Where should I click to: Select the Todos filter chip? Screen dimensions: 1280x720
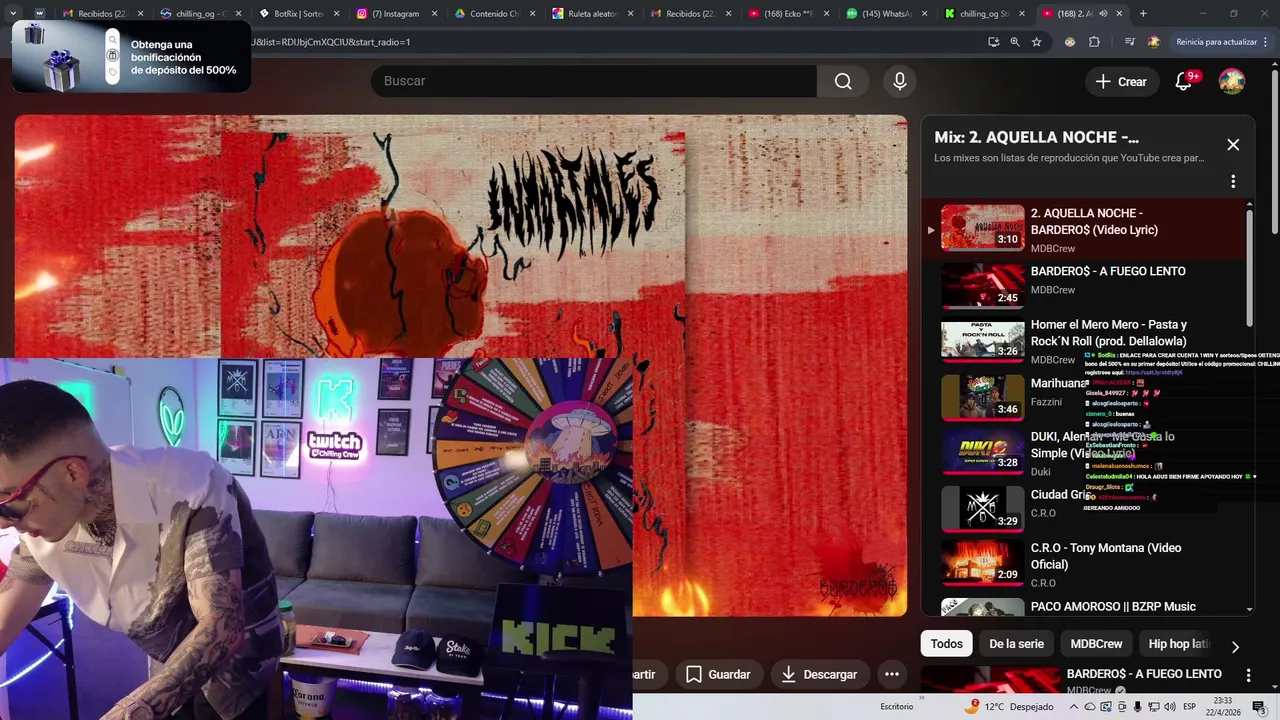[947, 644]
